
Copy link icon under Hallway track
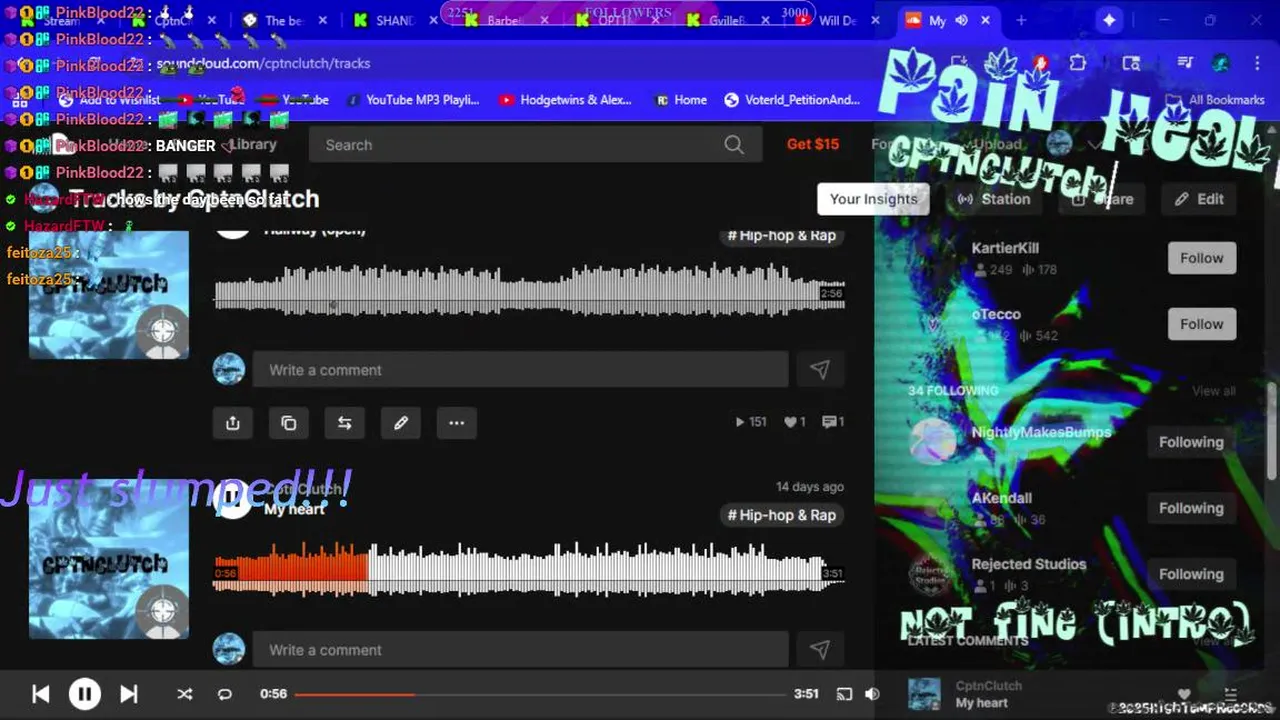(289, 423)
